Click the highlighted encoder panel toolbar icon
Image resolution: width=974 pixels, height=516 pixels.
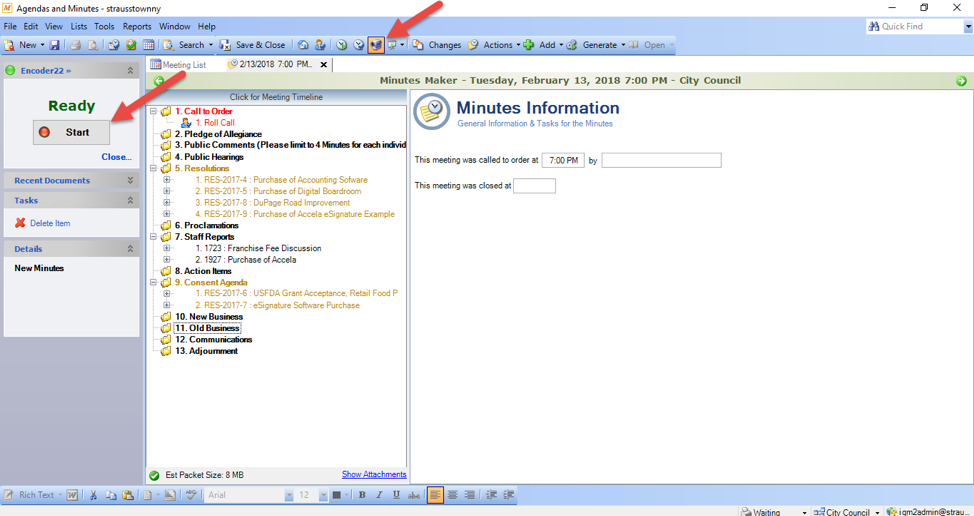pyautogui.click(x=375, y=45)
